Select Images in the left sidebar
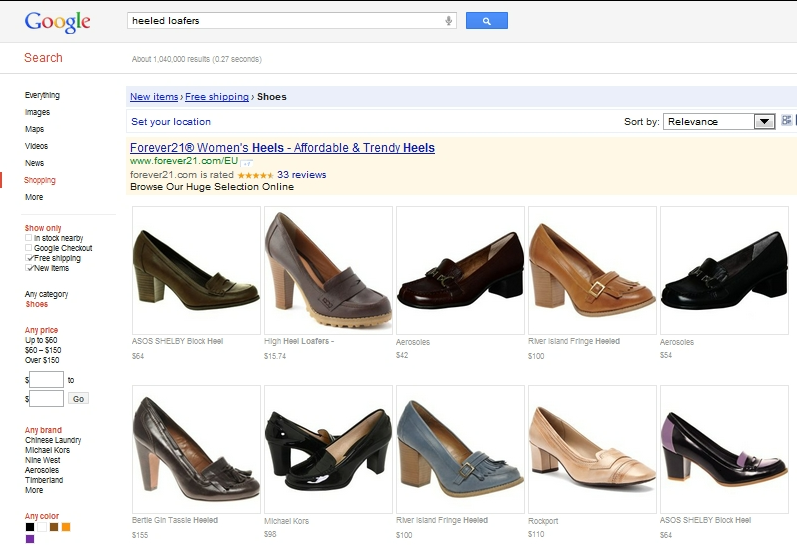The image size is (797, 548). [x=37, y=112]
